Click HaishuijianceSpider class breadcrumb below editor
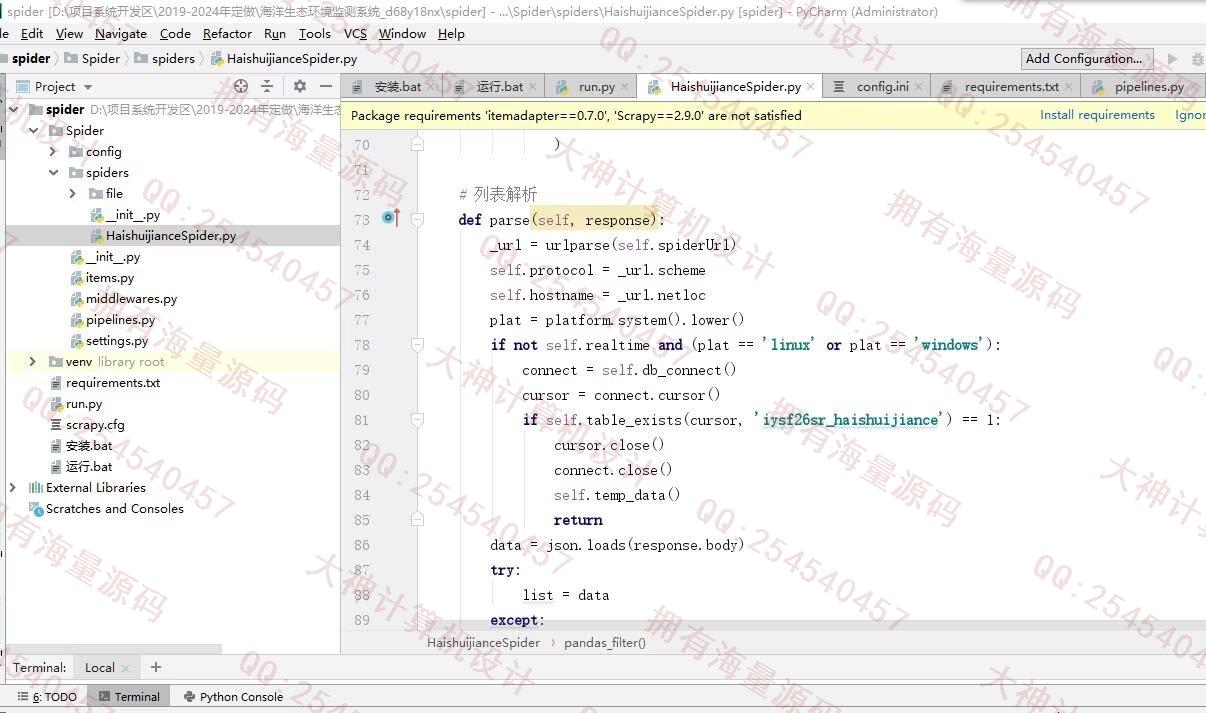 point(483,643)
